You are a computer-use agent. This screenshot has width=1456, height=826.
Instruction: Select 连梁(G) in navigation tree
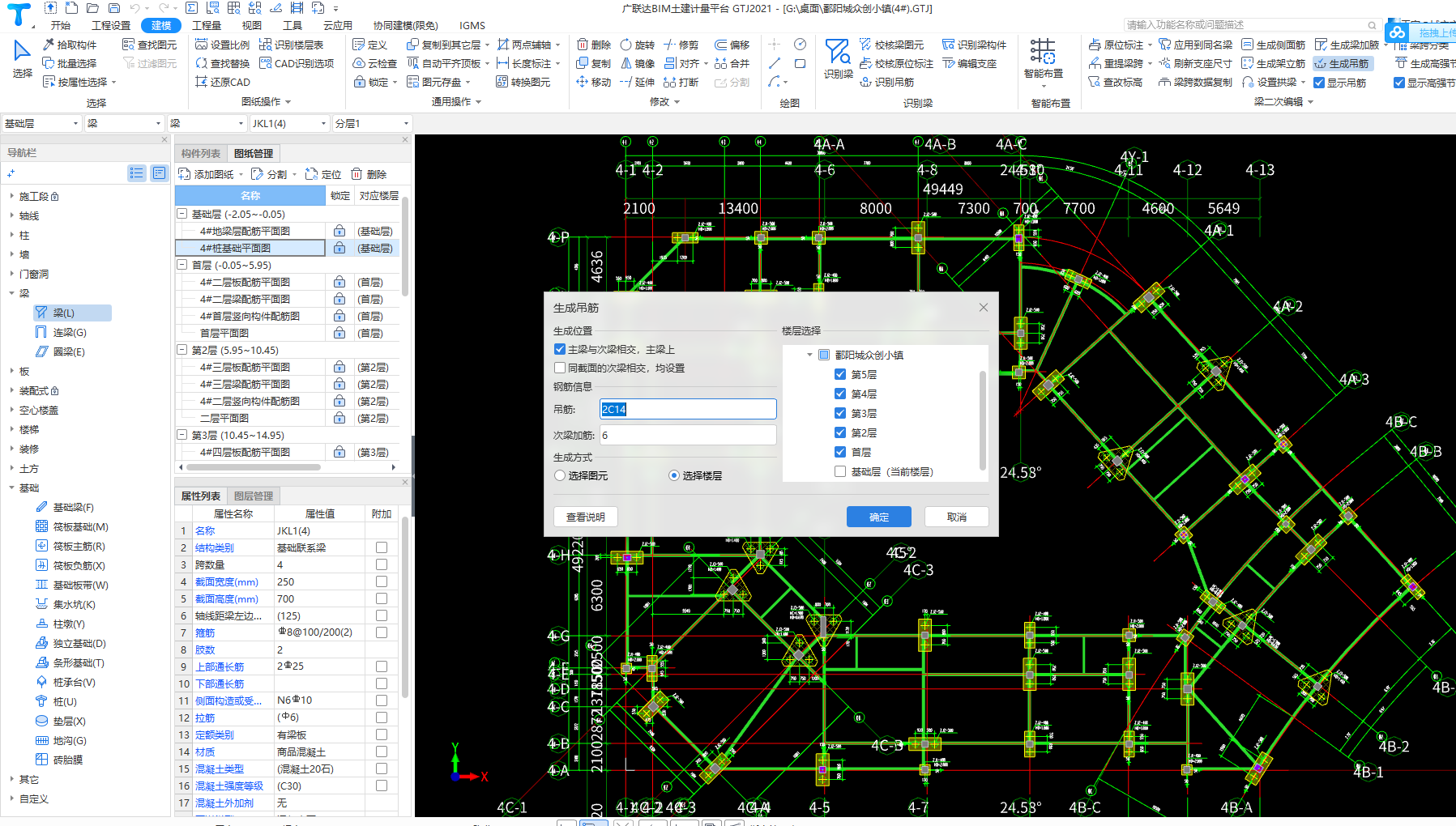[x=70, y=332]
